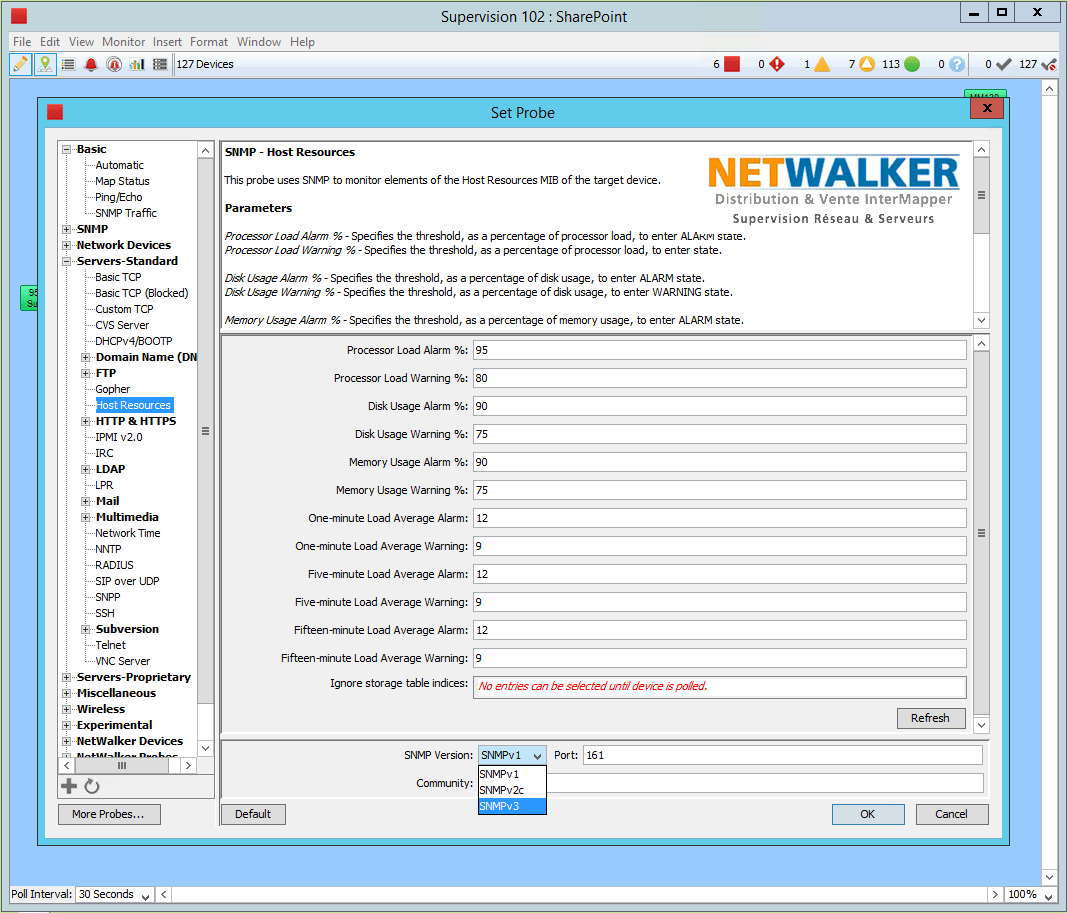Open the list view toolbar icon

[68, 64]
